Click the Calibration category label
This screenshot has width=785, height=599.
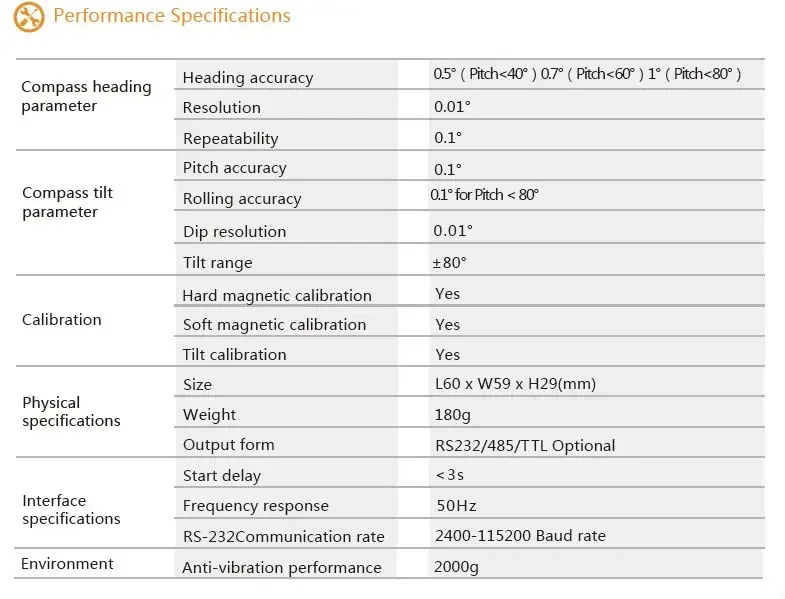point(62,320)
